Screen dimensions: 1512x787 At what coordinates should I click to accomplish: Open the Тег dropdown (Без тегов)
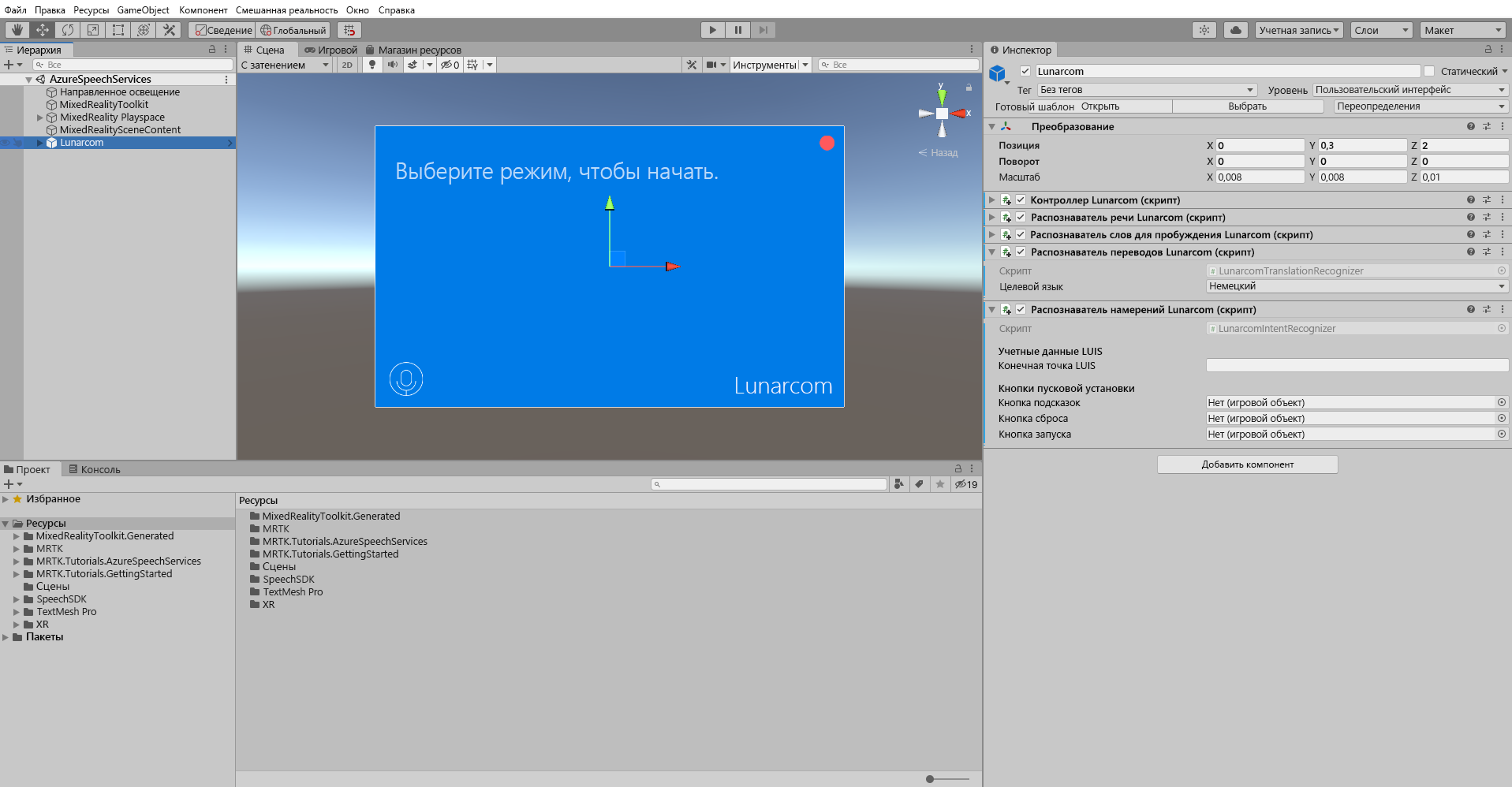coord(1146,90)
